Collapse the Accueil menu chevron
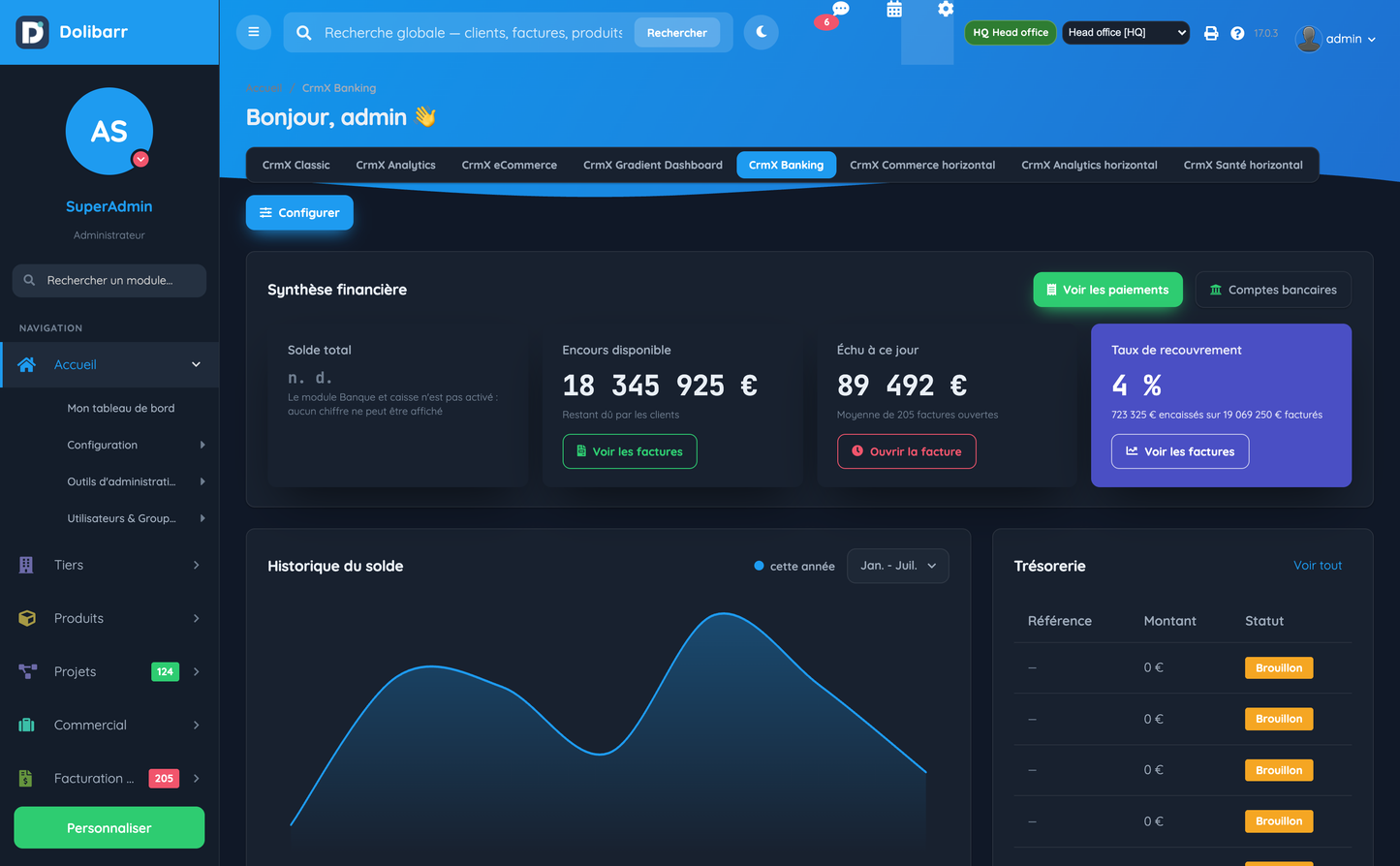 coord(196,364)
